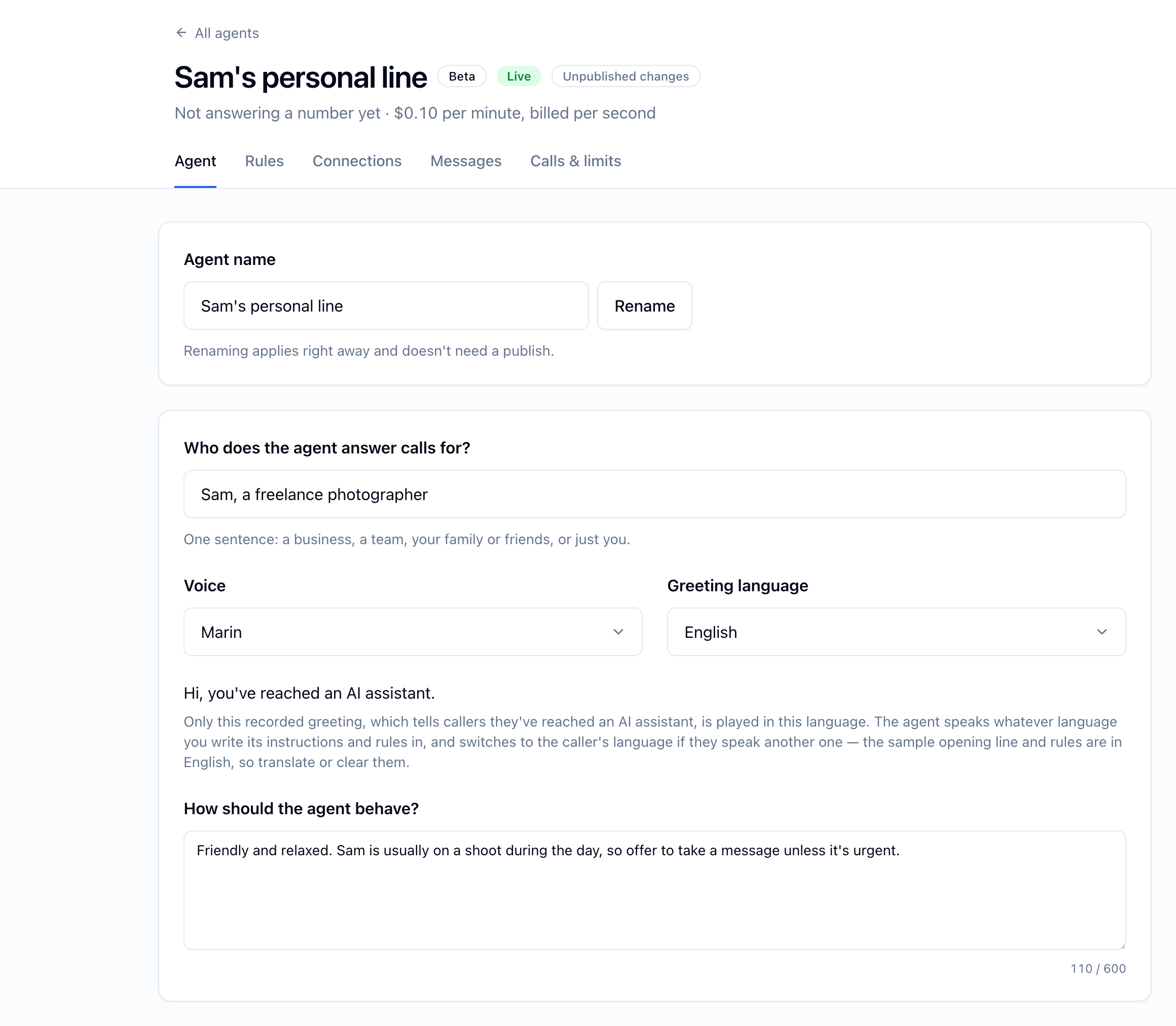The width and height of the screenshot is (1176, 1026).
Task: Click the 'How should the agent behave?' label
Action: coord(301,809)
